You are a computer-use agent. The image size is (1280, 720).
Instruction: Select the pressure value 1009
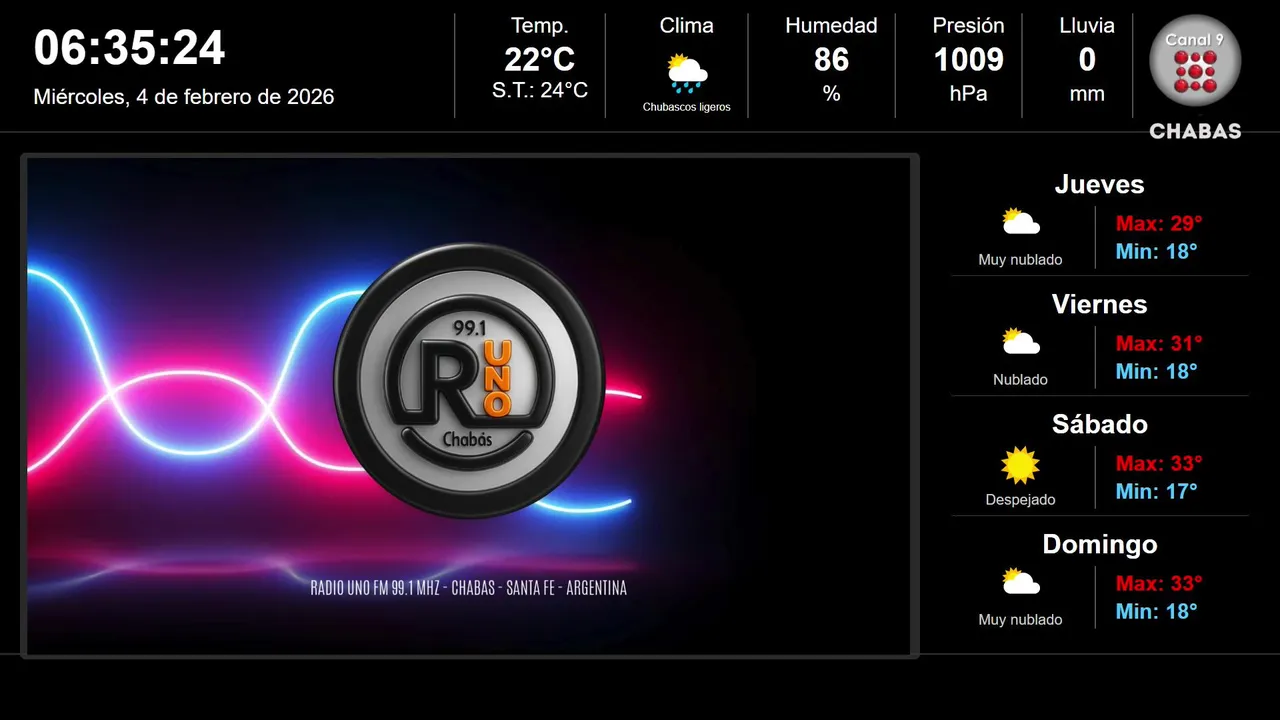968,60
